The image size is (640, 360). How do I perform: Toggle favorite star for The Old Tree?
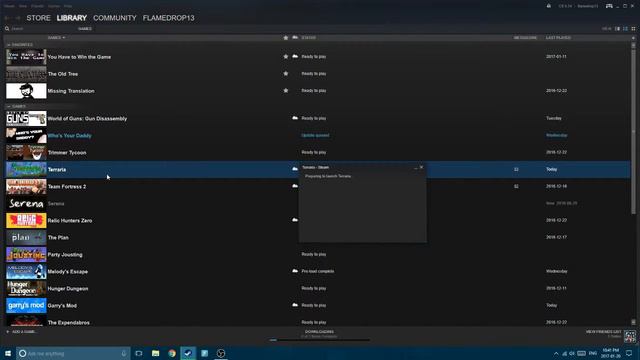[286, 73]
